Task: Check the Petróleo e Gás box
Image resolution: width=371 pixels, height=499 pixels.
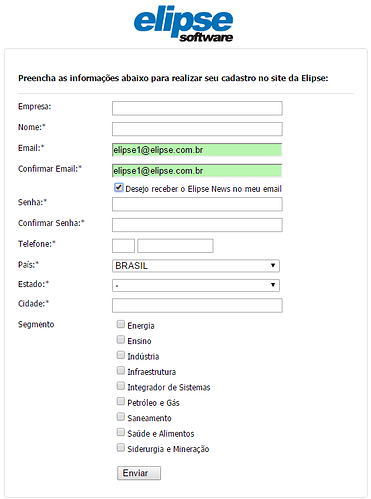Action: coord(121,401)
